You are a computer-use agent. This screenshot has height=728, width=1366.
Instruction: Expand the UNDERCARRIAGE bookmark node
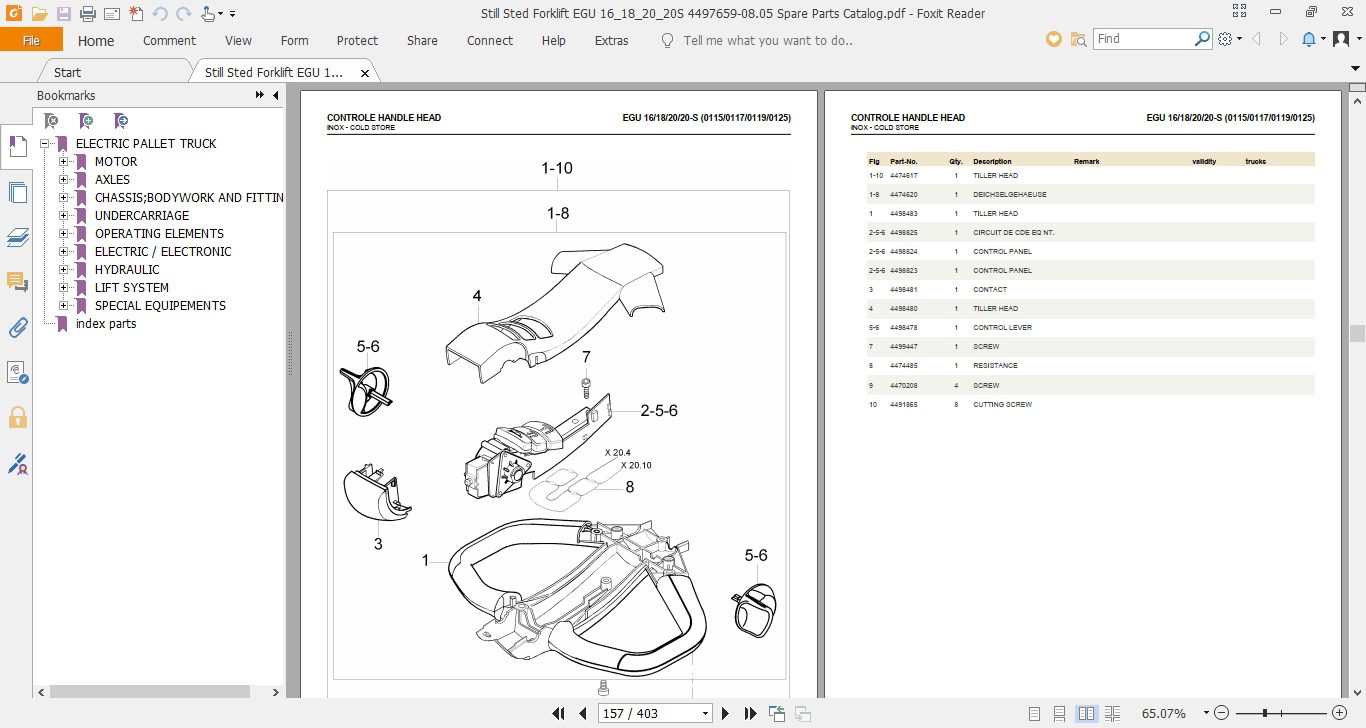click(64, 216)
